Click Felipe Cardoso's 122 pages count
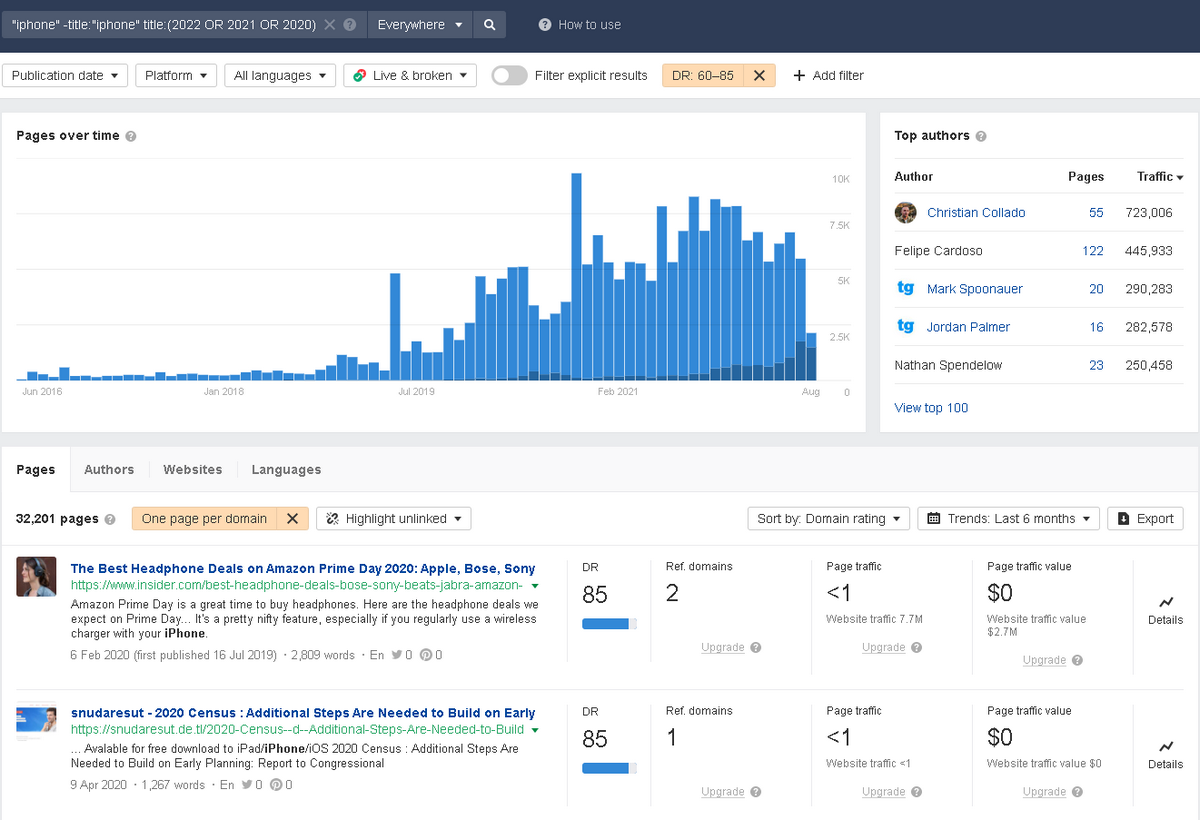 1093,251
